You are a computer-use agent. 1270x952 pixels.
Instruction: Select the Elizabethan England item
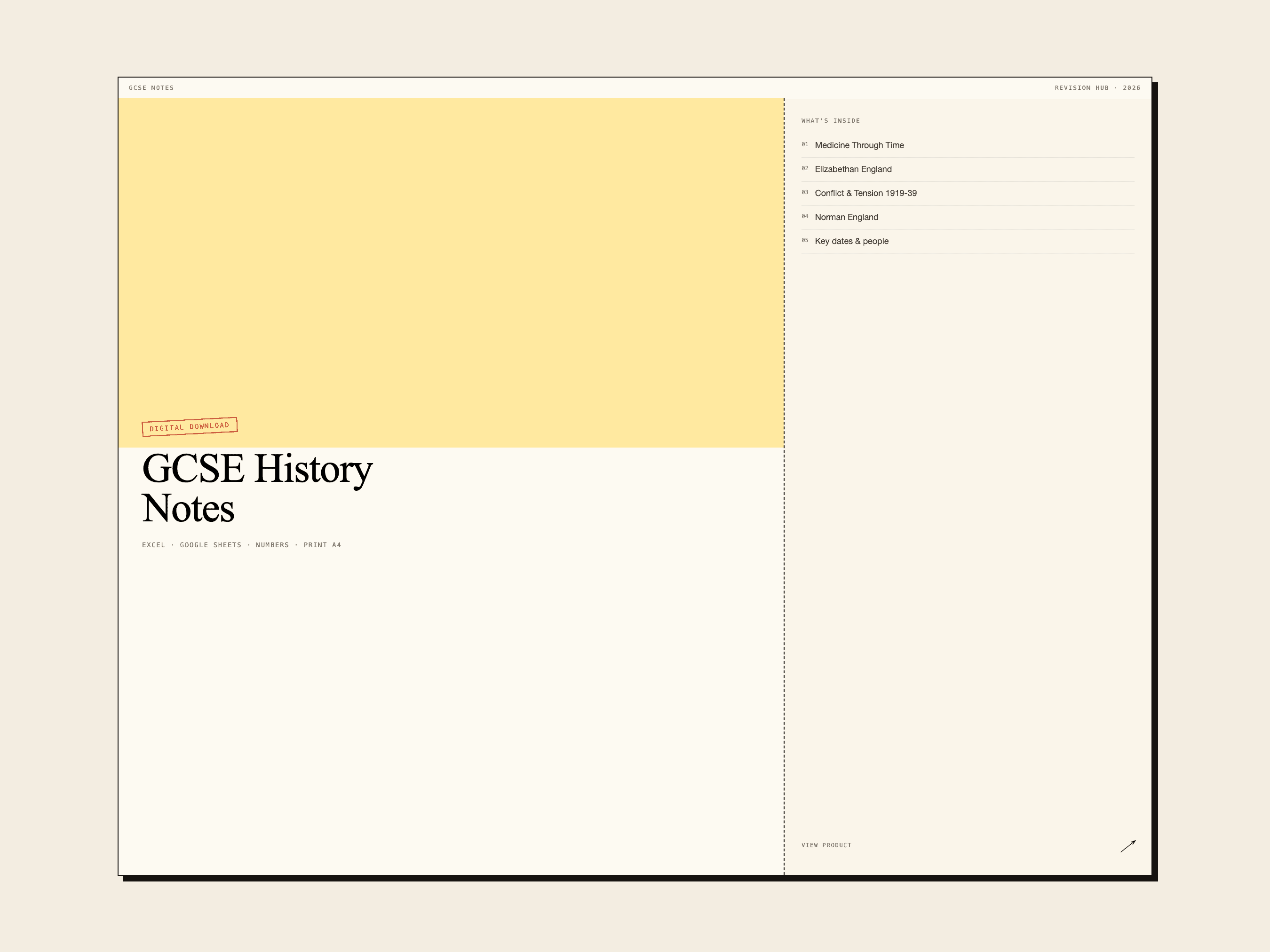pos(968,169)
